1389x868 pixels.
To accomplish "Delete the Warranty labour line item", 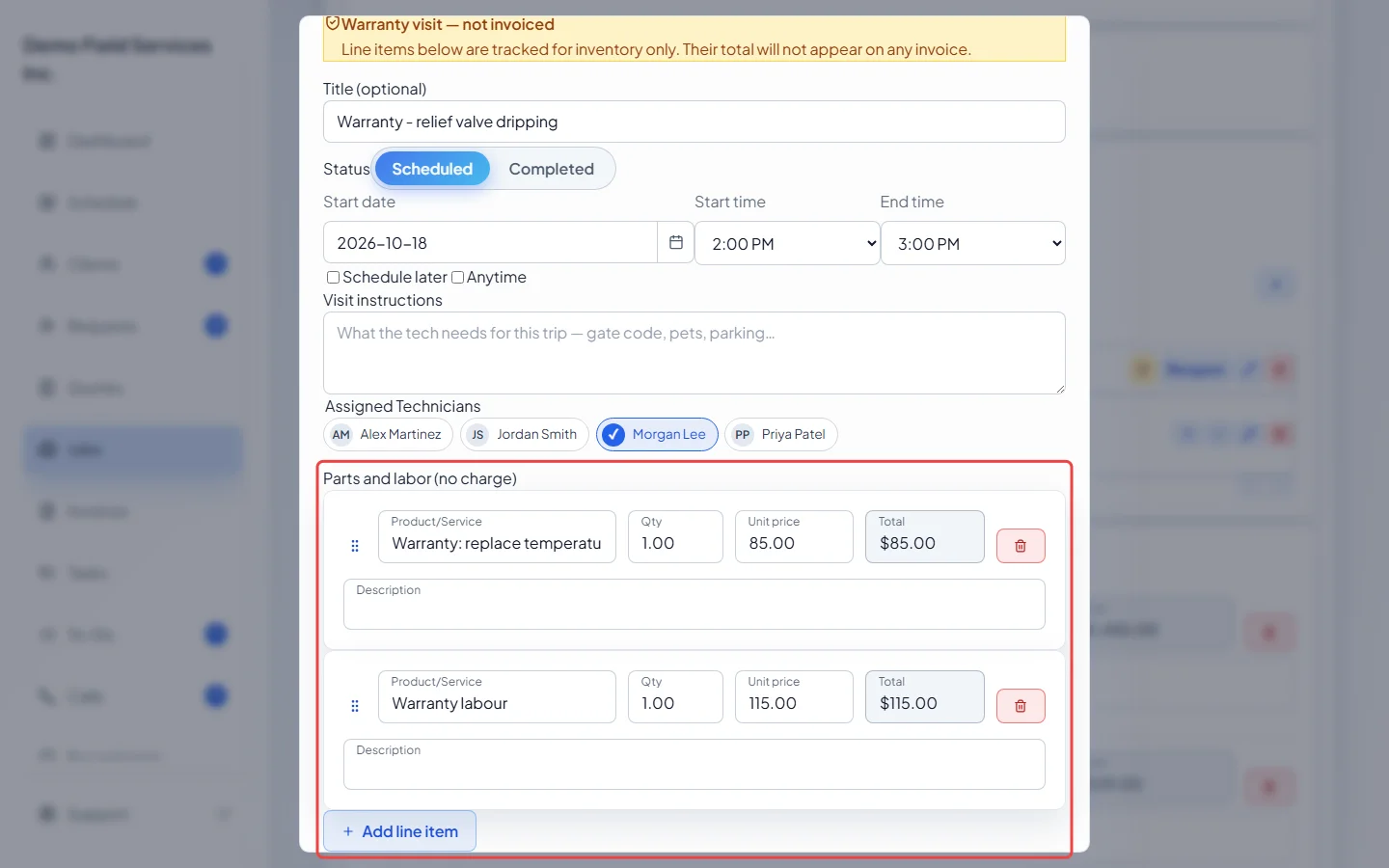I will [x=1021, y=706].
